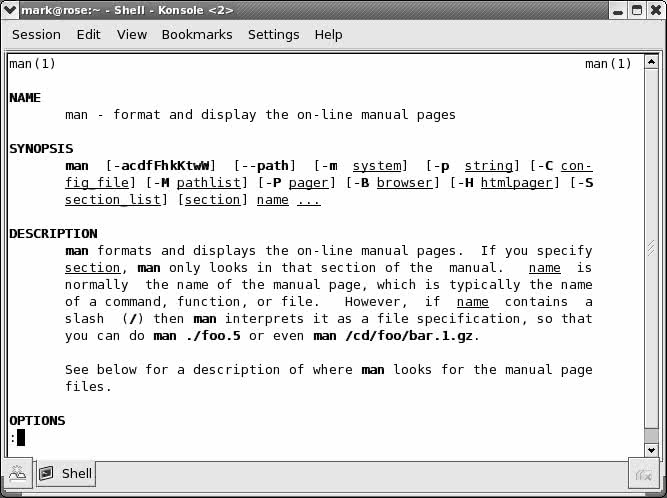Click the underlined word 'browser'
Image resolution: width=667 pixels, height=498 pixels.
point(405,183)
